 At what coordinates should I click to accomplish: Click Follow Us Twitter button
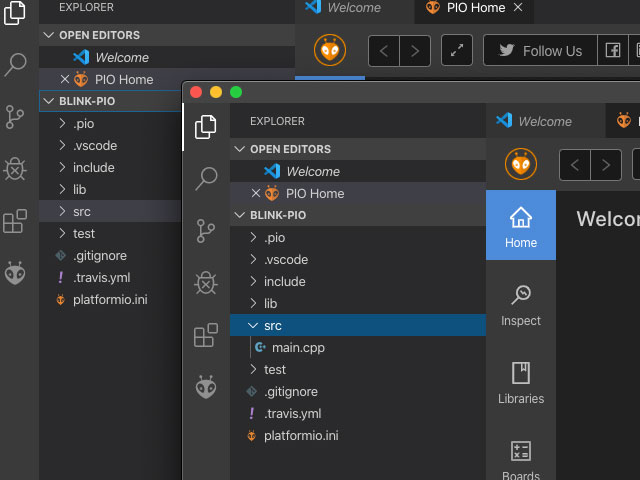pyautogui.click(x=539, y=51)
